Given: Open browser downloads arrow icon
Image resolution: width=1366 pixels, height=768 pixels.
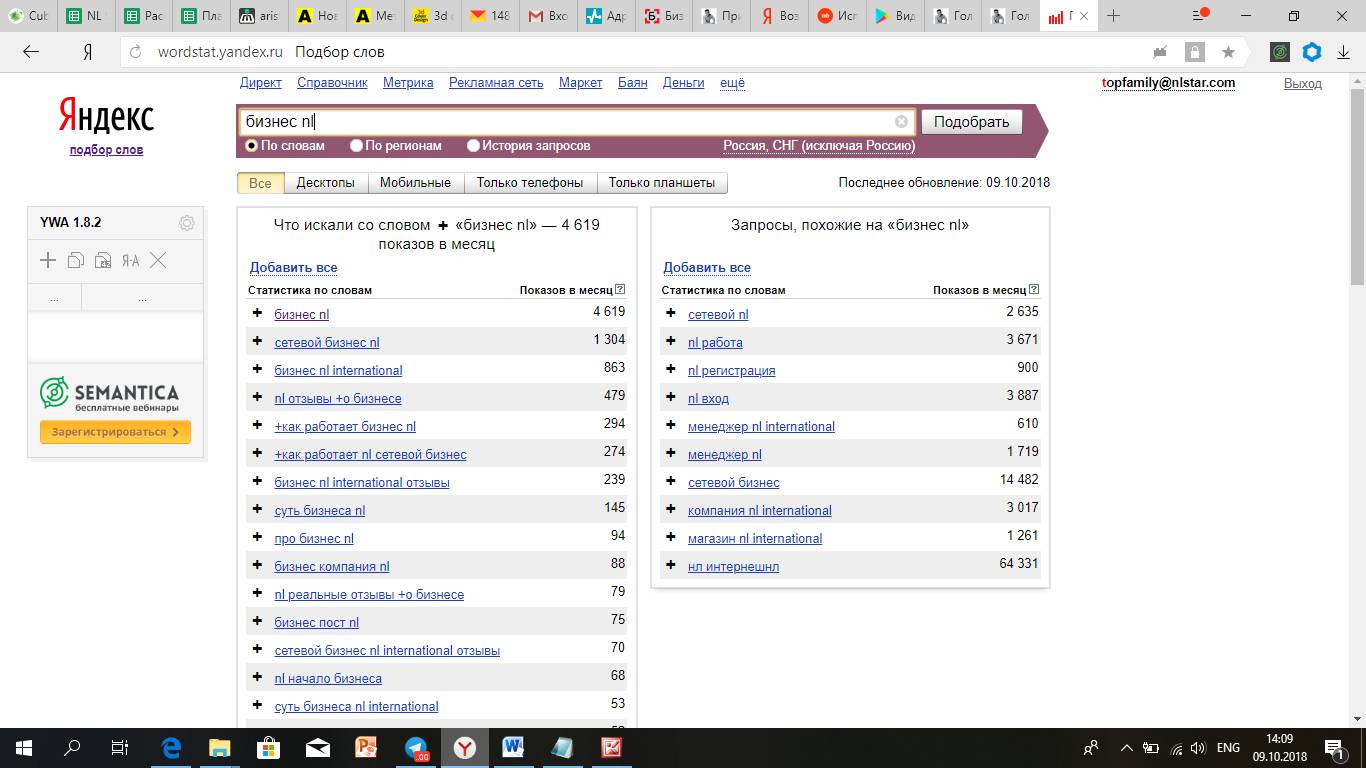Looking at the screenshot, I should (1341, 52).
